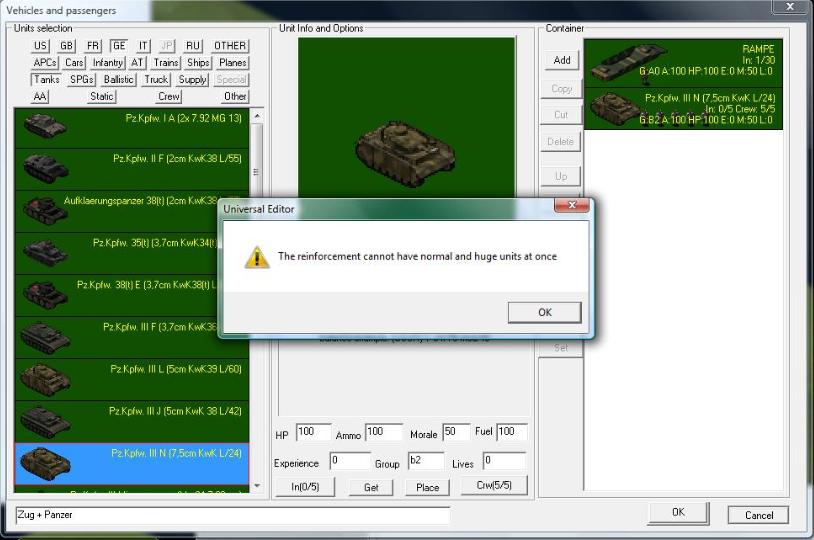Show the Ships unit category
This screenshot has height=540, width=814.
tap(198, 63)
